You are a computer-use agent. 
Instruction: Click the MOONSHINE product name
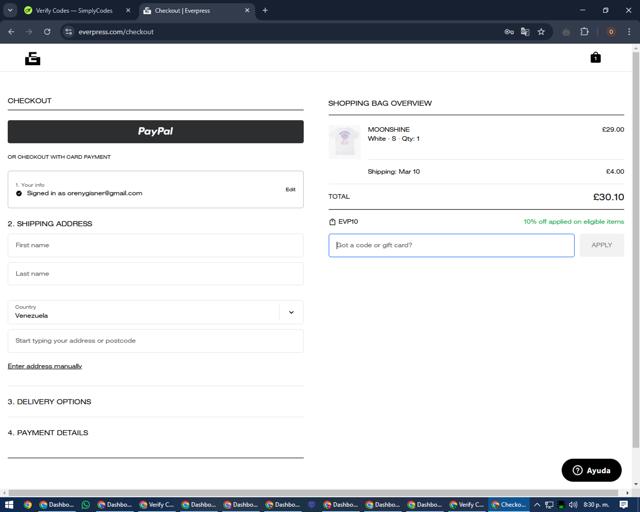[x=389, y=129]
